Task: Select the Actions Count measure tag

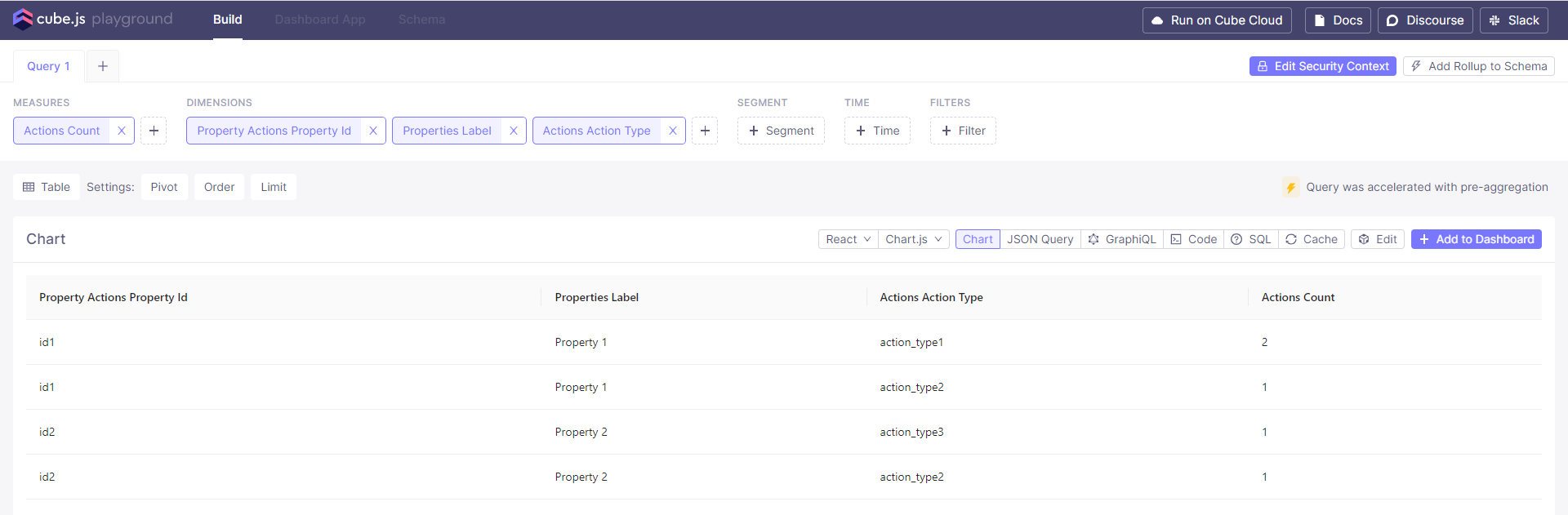Action: (x=62, y=131)
